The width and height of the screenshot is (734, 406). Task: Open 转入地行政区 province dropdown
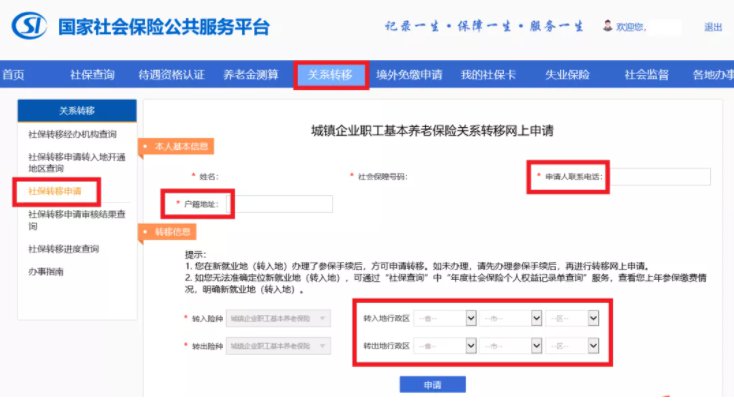[x=445, y=318]
